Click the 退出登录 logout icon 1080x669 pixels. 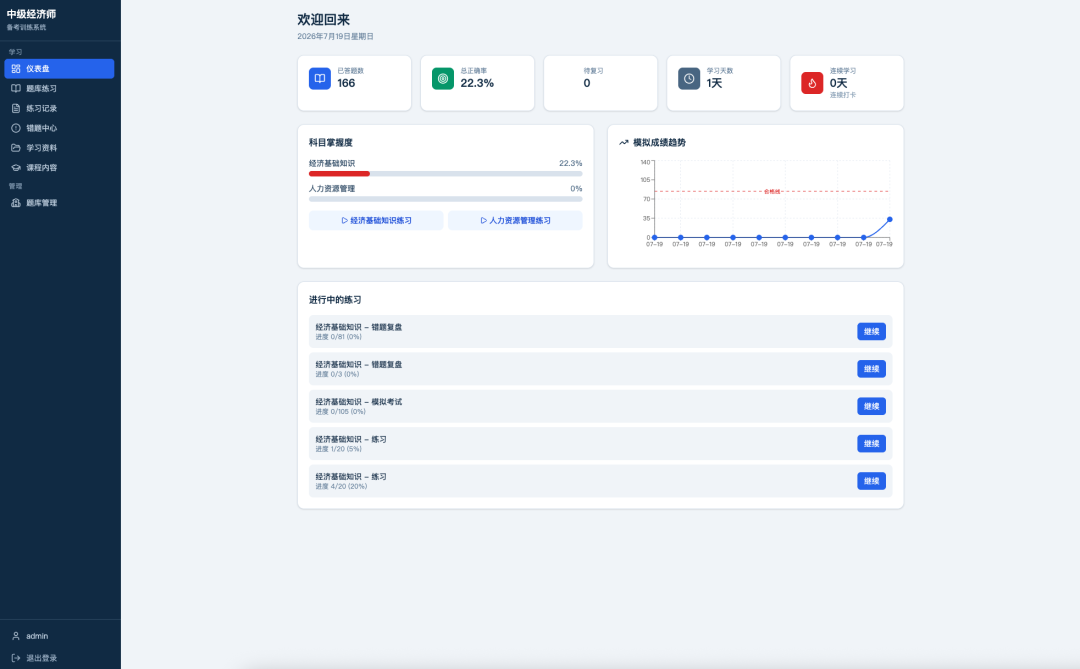click(x=16, y=658)
